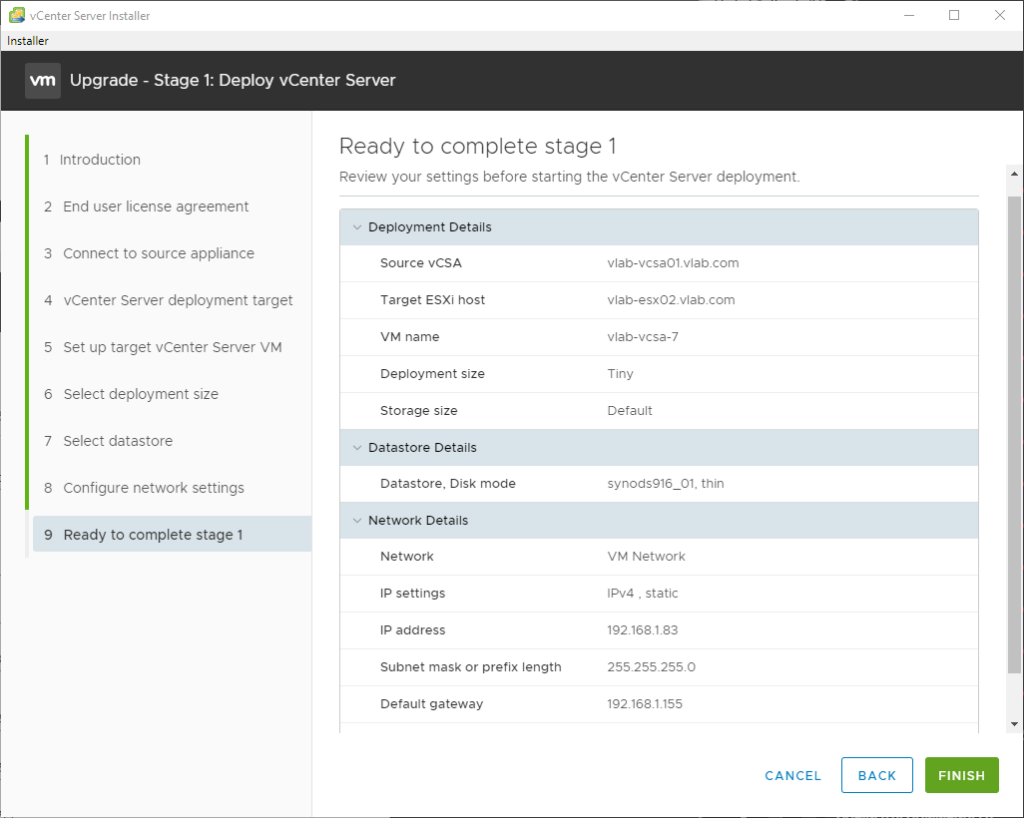Click source vCSA value vlab-vcsa01.vlab.com
Image resolution: width=1024 pixels, height=818 pixels.
[673, 263]
